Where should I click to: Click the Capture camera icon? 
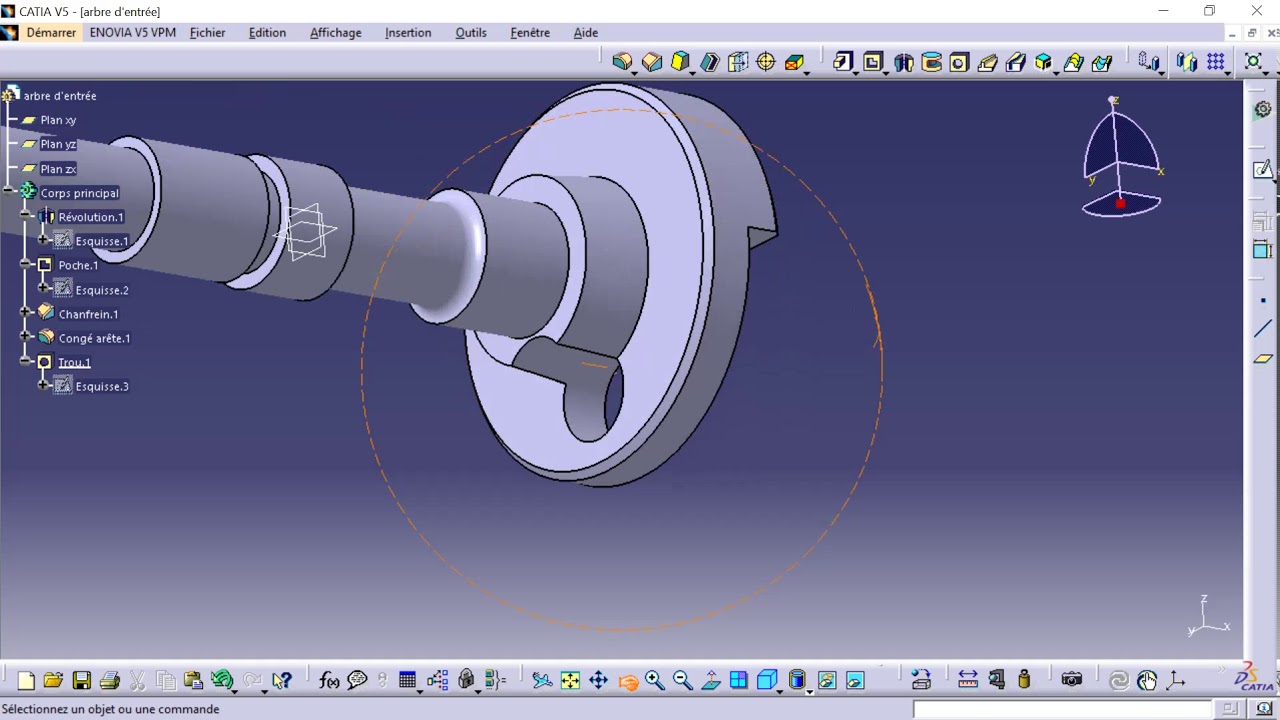1072,681
